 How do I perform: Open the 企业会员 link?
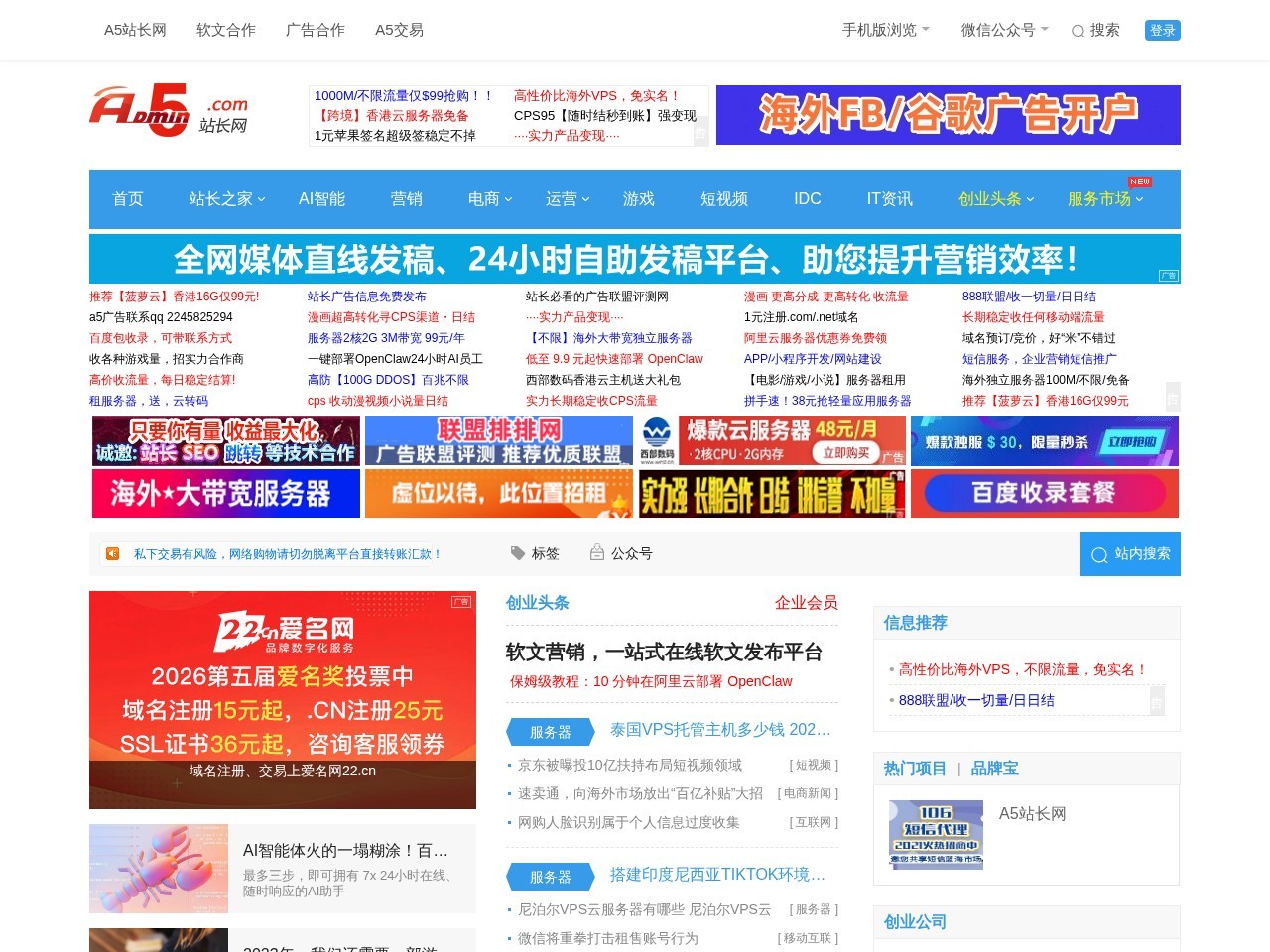click(806, 602)
